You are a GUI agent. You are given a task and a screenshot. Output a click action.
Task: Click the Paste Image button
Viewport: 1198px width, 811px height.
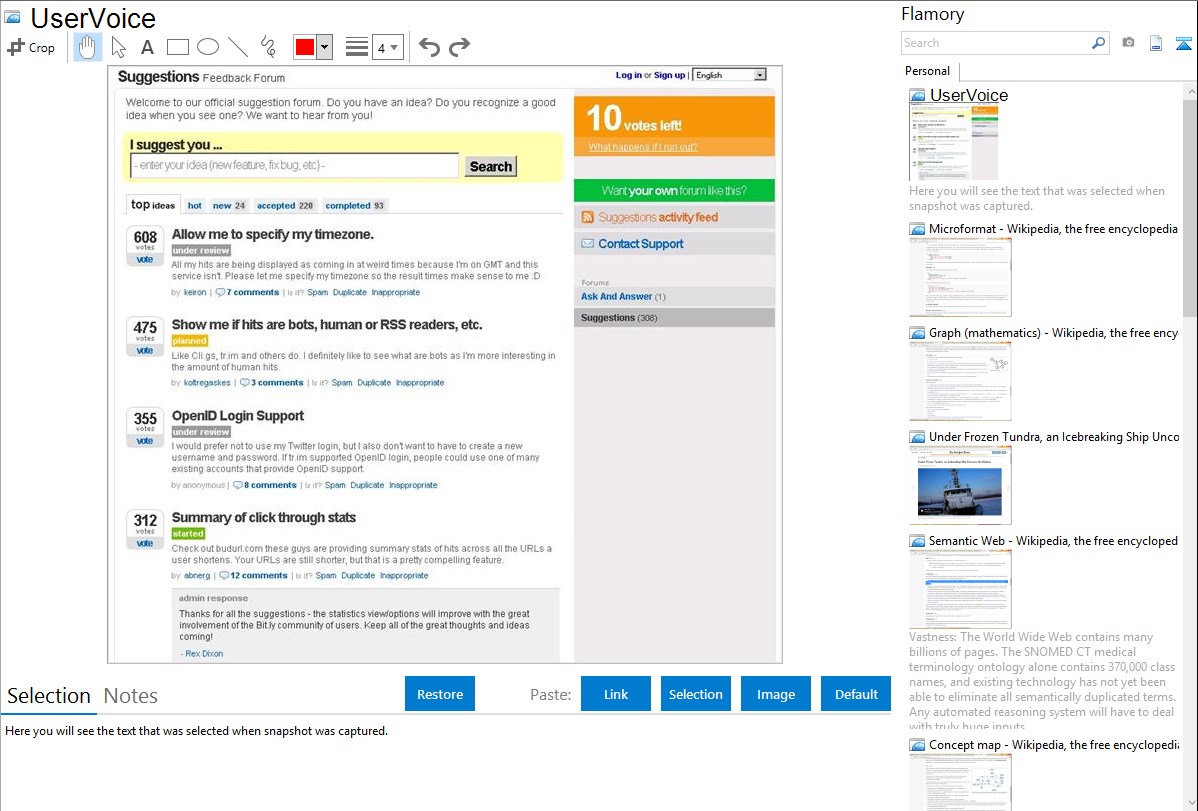pos(775,694)
